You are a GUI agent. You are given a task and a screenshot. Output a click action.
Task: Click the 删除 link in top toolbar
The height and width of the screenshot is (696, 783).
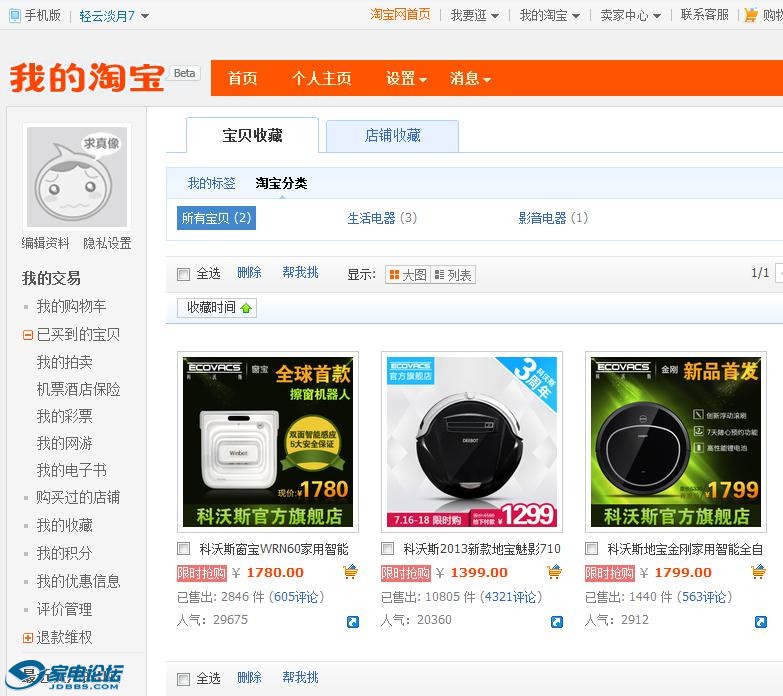(249, 273)
